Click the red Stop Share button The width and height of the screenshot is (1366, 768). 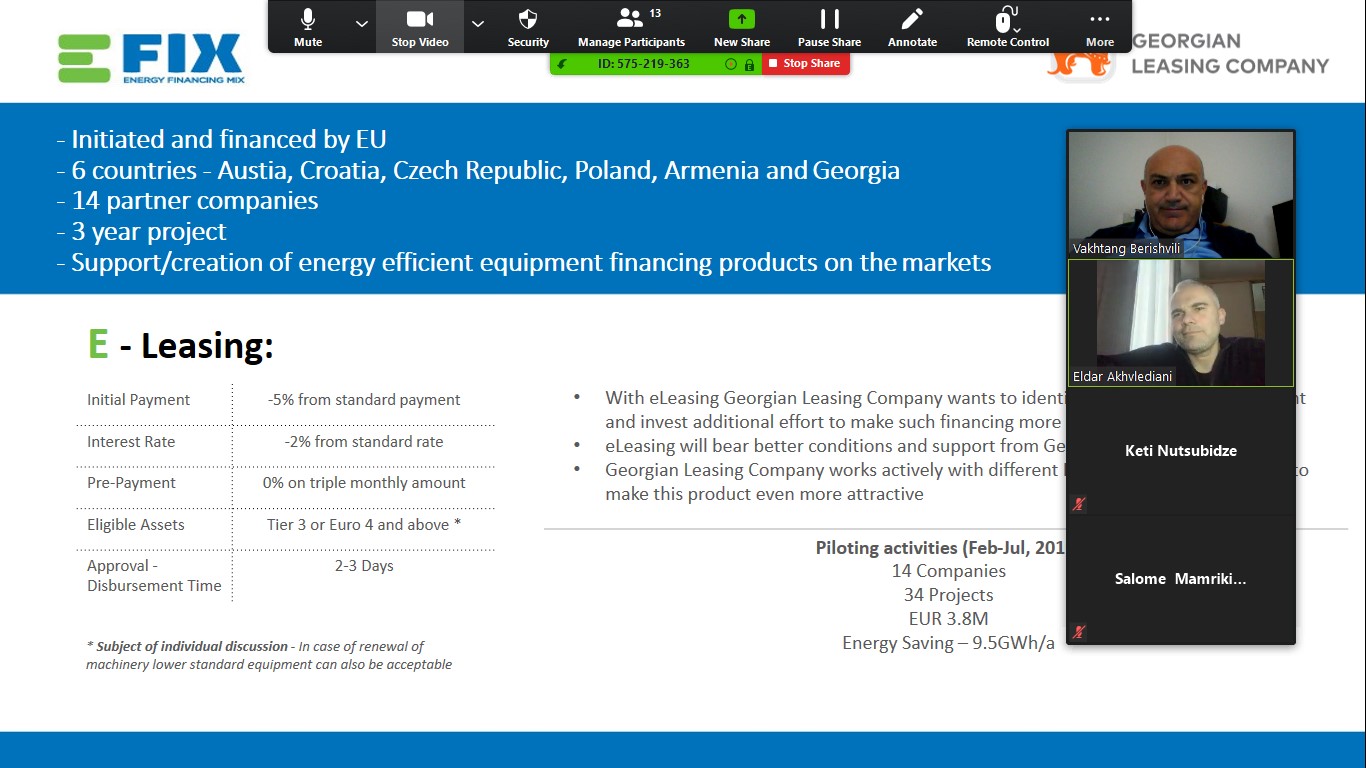click(805, 63)
